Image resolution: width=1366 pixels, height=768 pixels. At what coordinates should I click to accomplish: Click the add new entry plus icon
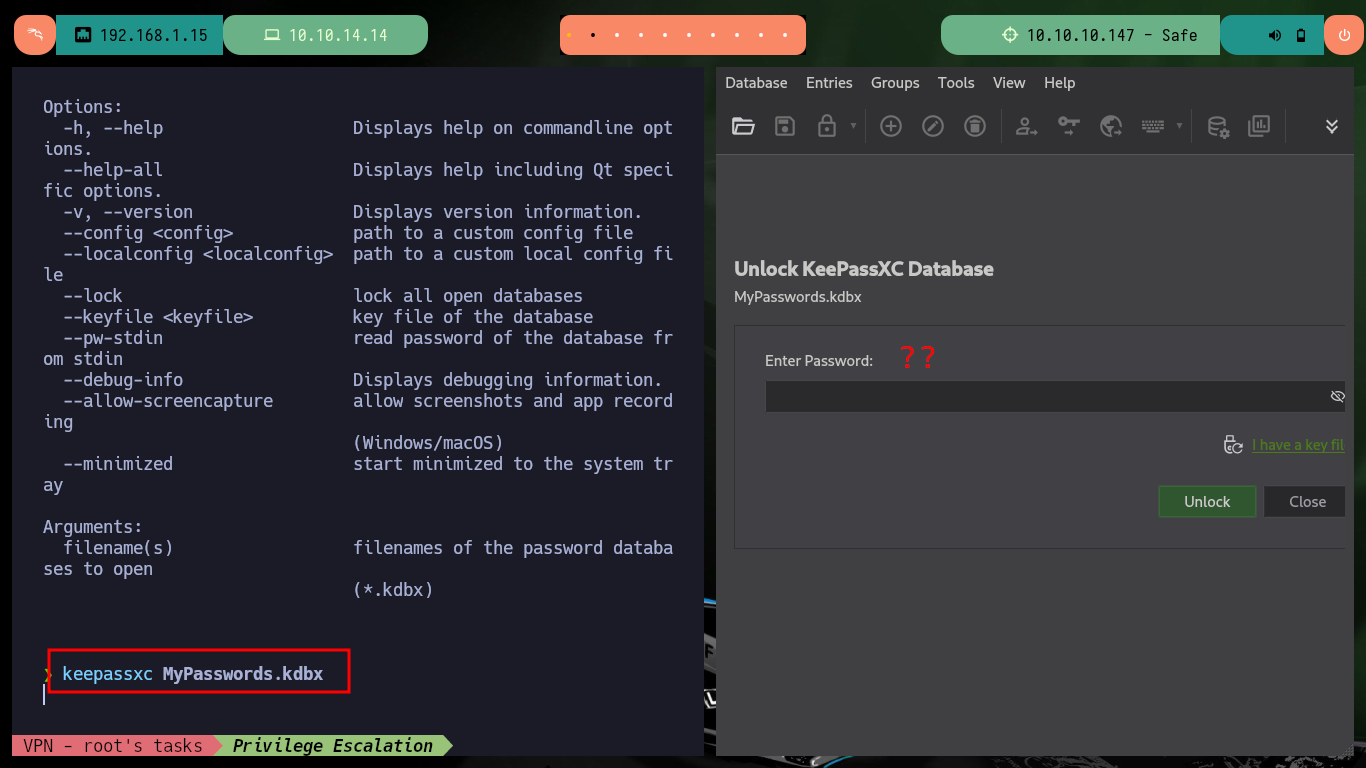point(891,126)
